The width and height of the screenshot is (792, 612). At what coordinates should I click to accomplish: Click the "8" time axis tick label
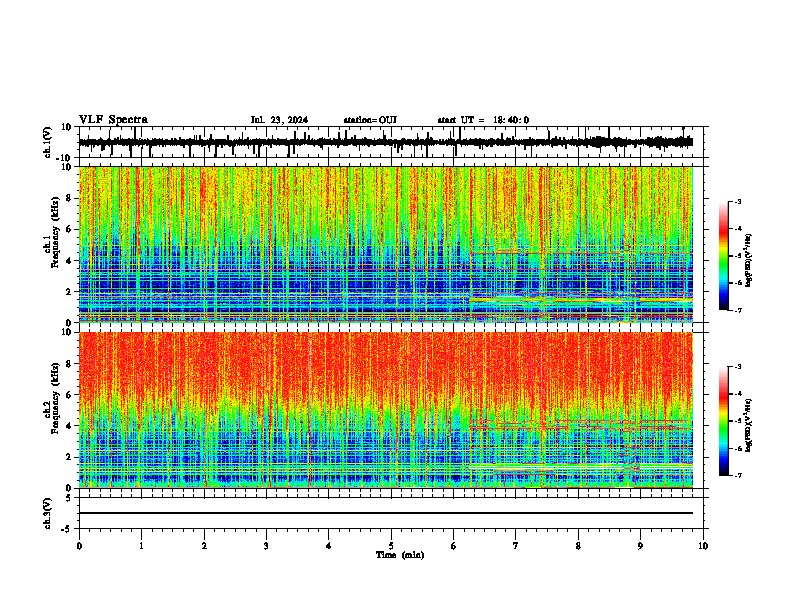(x=578, y=546)
